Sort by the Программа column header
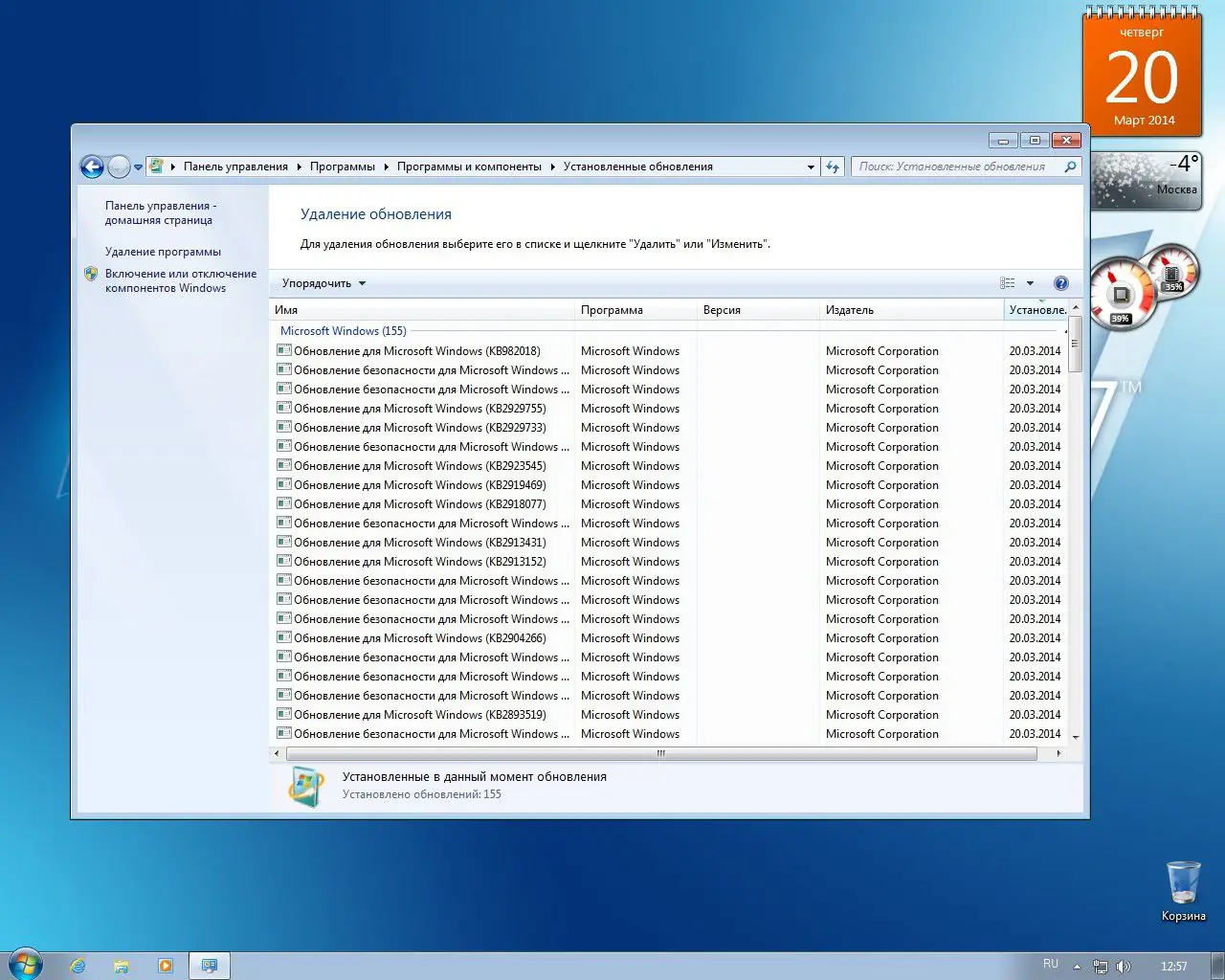Viewport: 1225px width, 980px height. point(636,310)
